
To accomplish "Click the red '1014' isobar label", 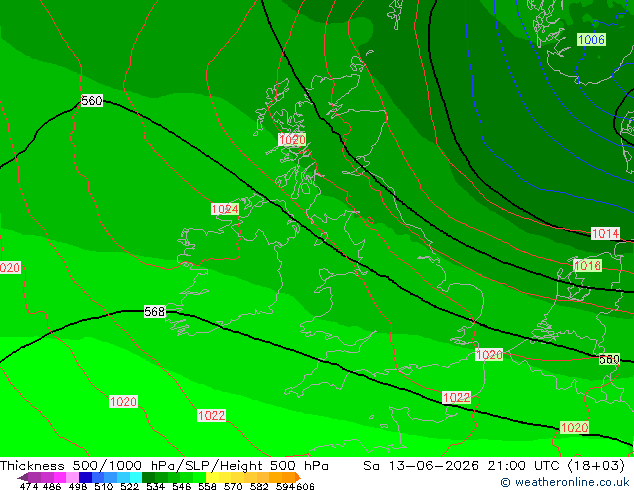I will tap(605, 233).
